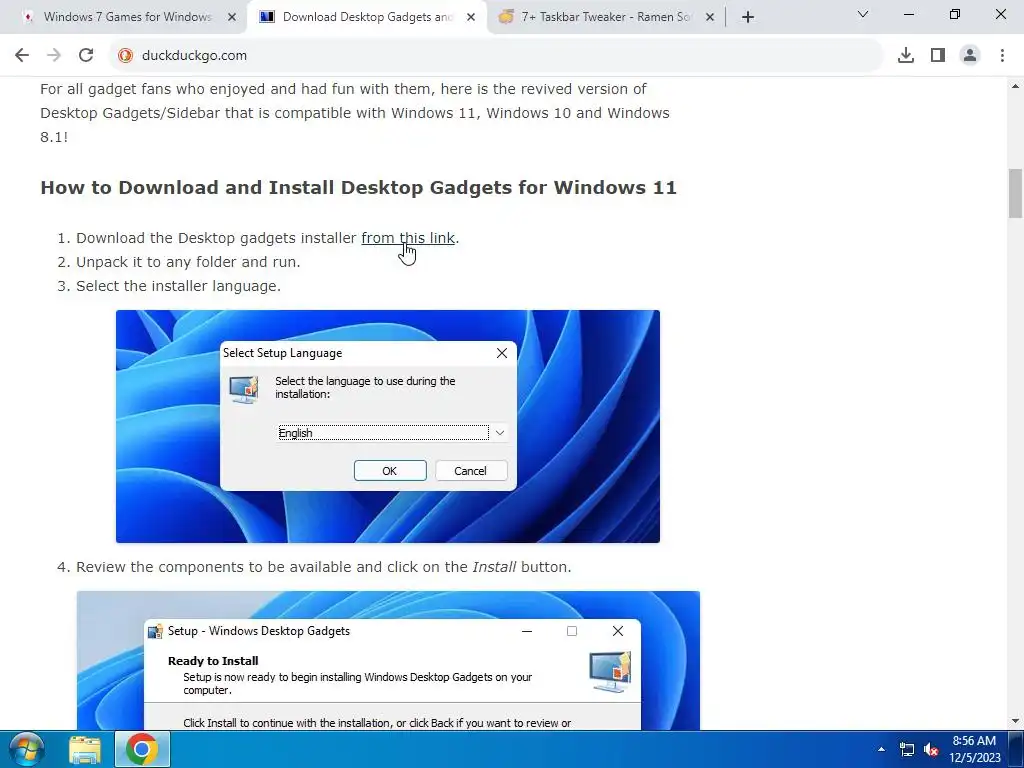Open the Windows Start menu orb
Screen dimensions: 1024x768
(x=27, y=749)
